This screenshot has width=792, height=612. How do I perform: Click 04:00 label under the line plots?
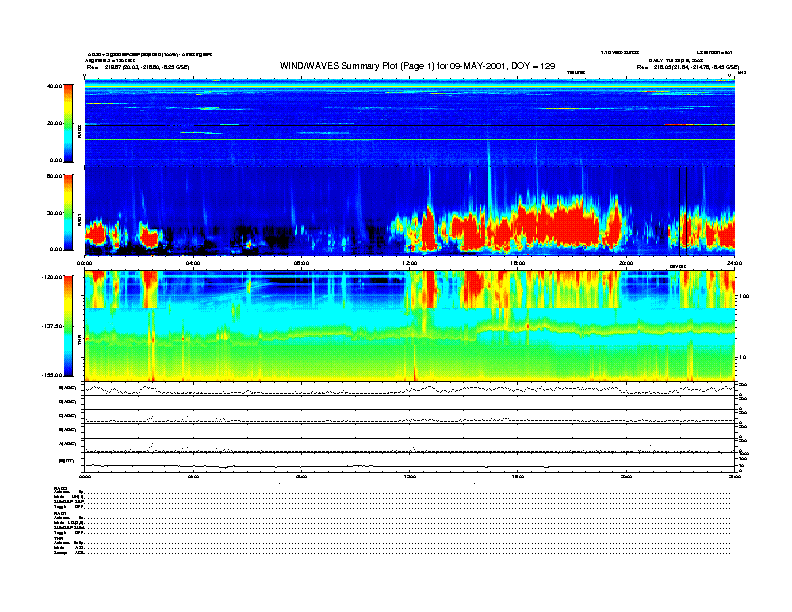click(193, 476)
